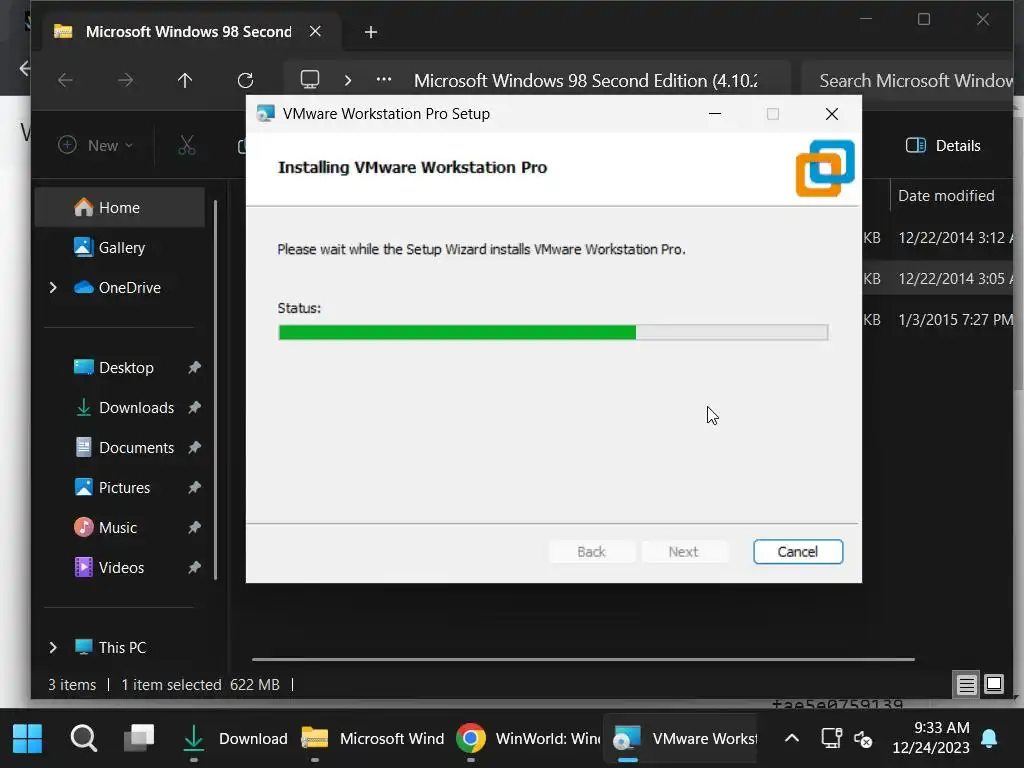Unpin Music using its pin icon
Viewport: 1024px width, 768px height.
[194, 528]
